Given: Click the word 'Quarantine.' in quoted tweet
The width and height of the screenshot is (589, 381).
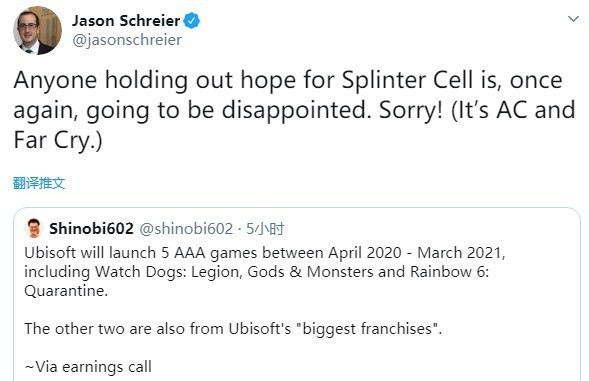Looking at the screenshot, I should pos(66,291).
